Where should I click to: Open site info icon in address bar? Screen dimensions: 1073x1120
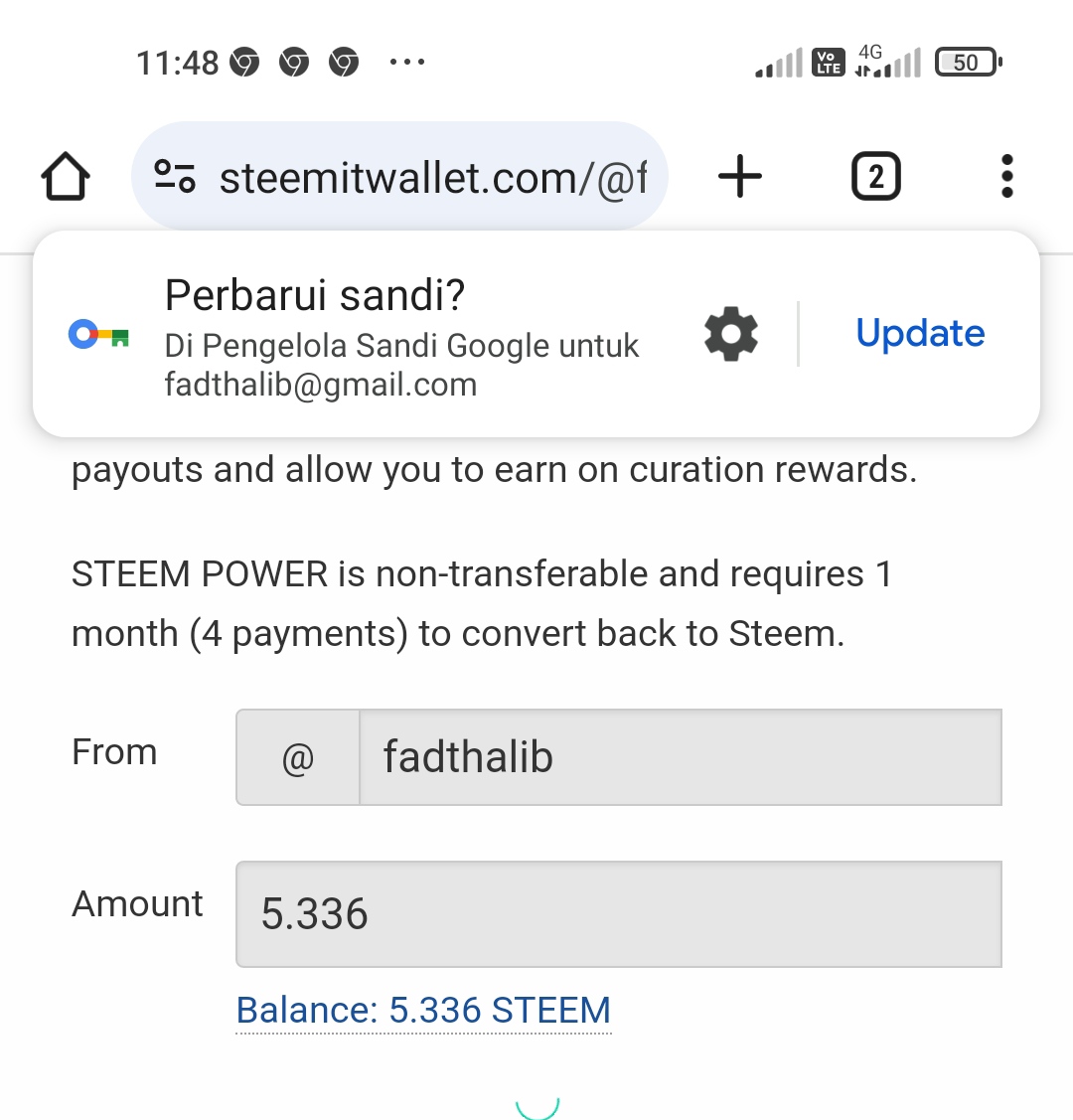pyautogui.click(x=175, y=178)
